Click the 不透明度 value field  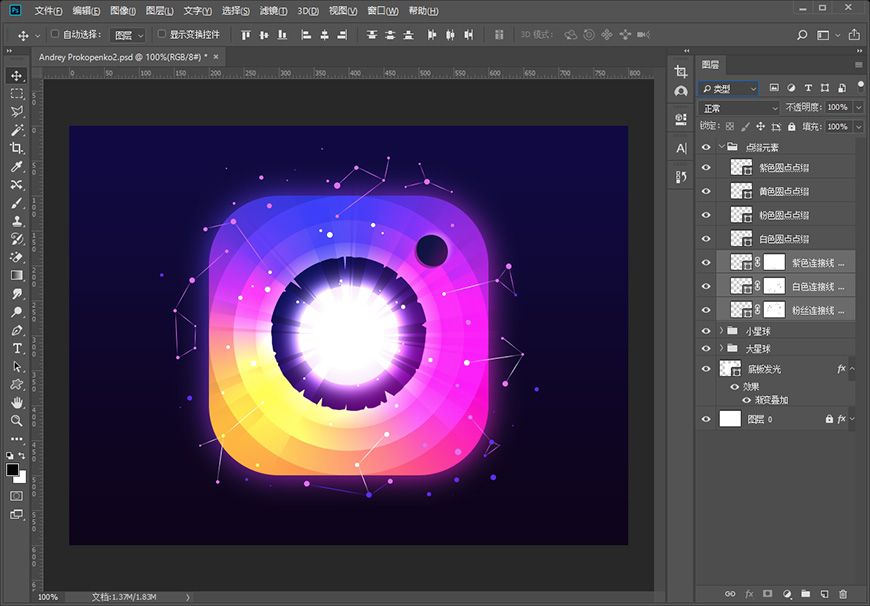click(x=837, y=108)
